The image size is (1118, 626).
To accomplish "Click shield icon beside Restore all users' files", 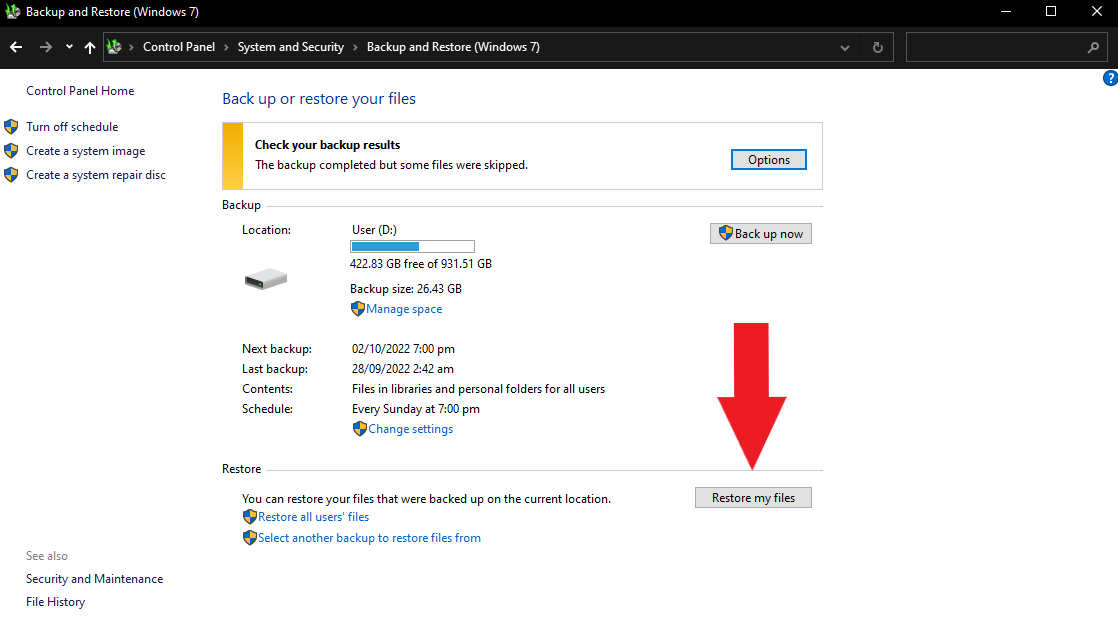I will pos(250,516).
